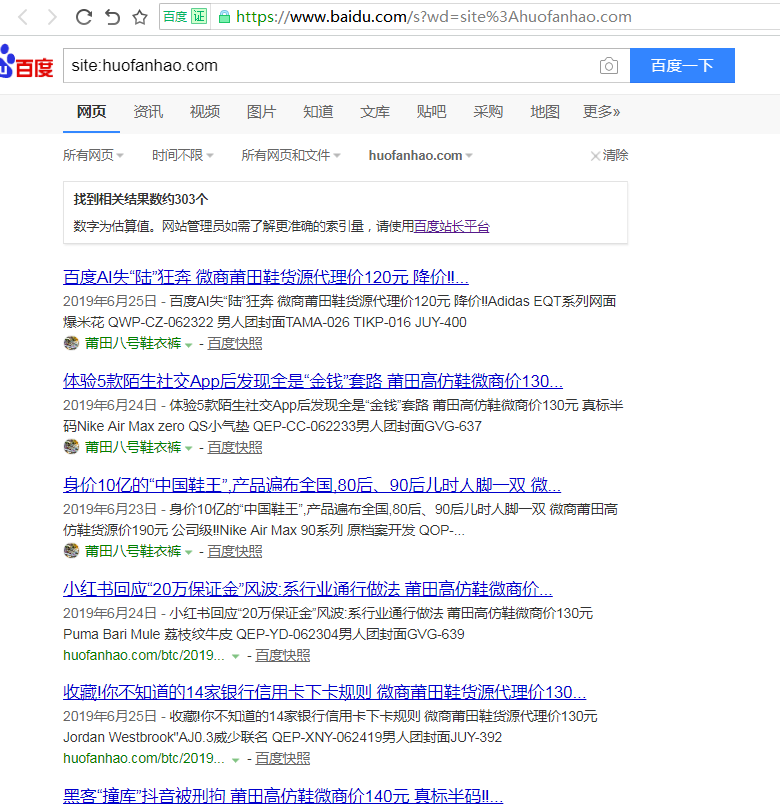
Task: Click the browser address bar URL
Action: (x=433, y=17)
